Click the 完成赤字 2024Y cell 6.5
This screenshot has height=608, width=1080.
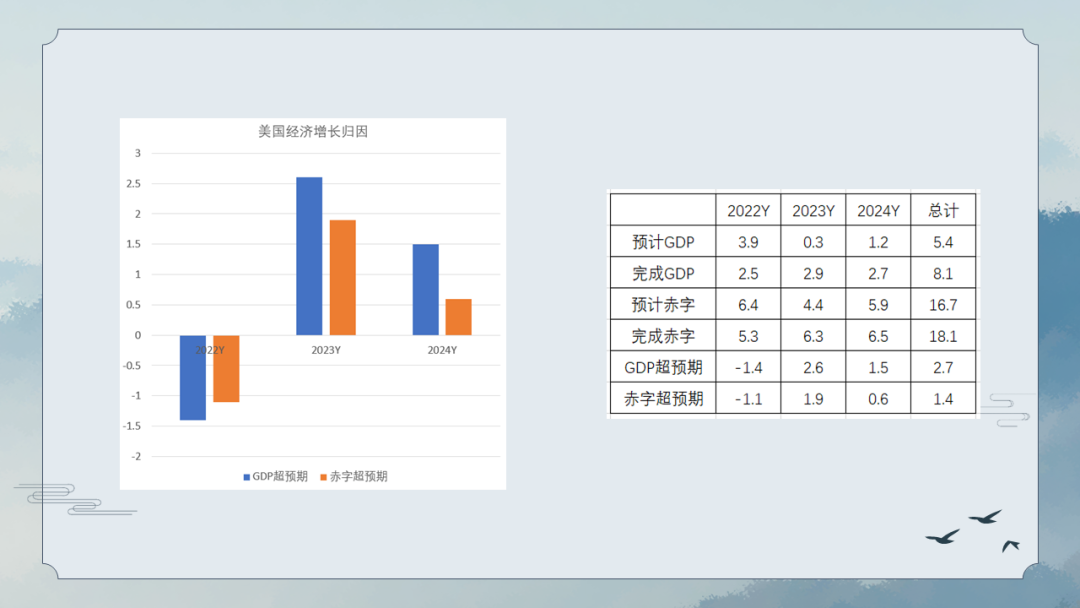pyautogui.click(x=878, y=337)
